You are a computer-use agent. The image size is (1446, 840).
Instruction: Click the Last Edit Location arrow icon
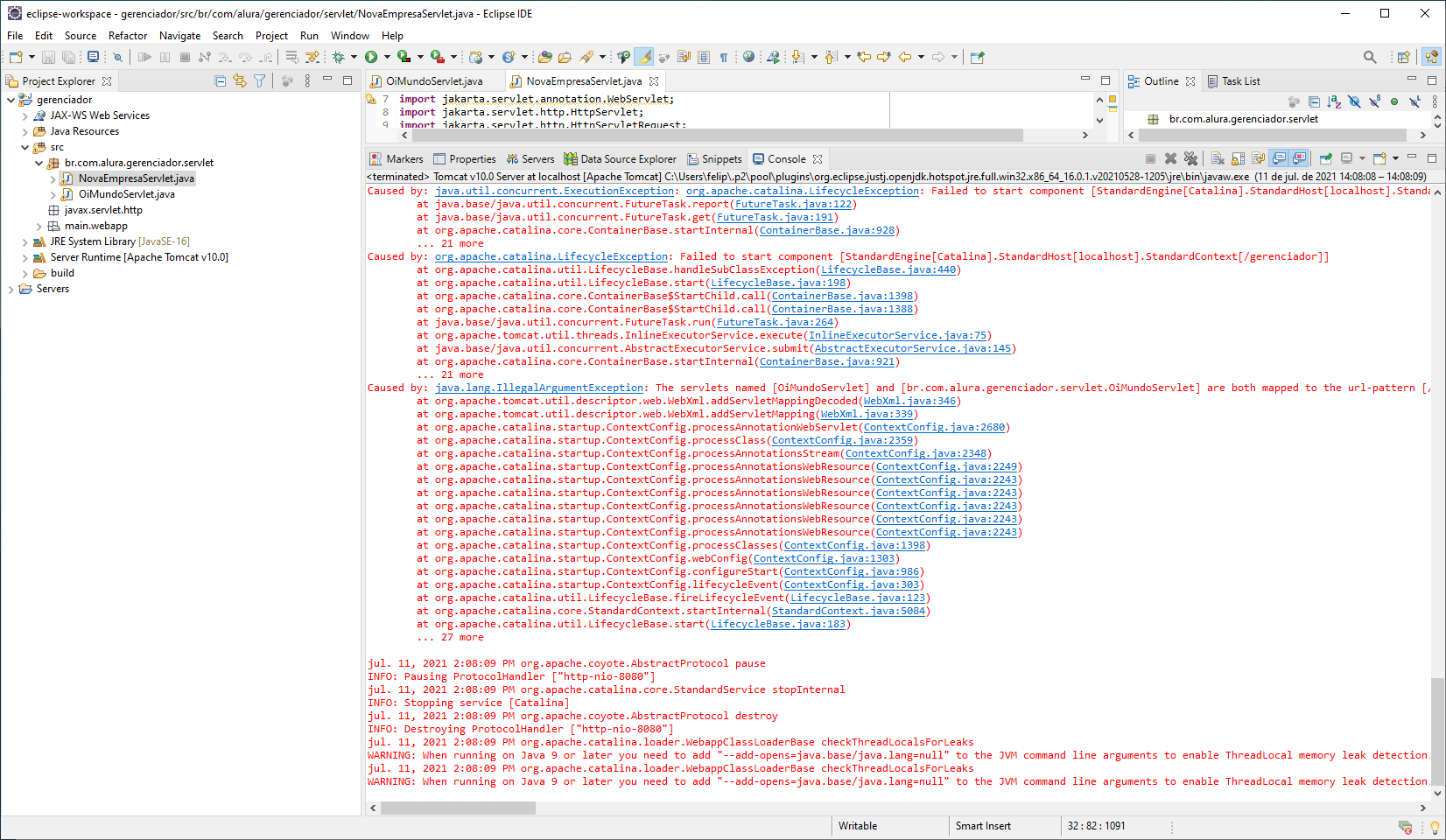click(864, 57)
